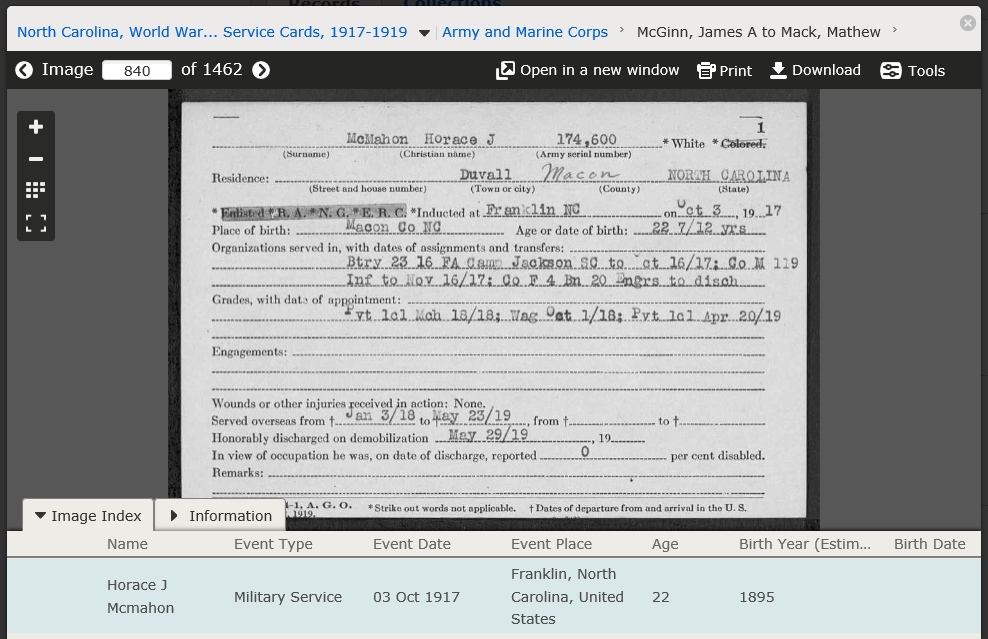The image size is (988, 639).
Task: Open the collection title dropdown arrow
Action: tap(424, 33)
